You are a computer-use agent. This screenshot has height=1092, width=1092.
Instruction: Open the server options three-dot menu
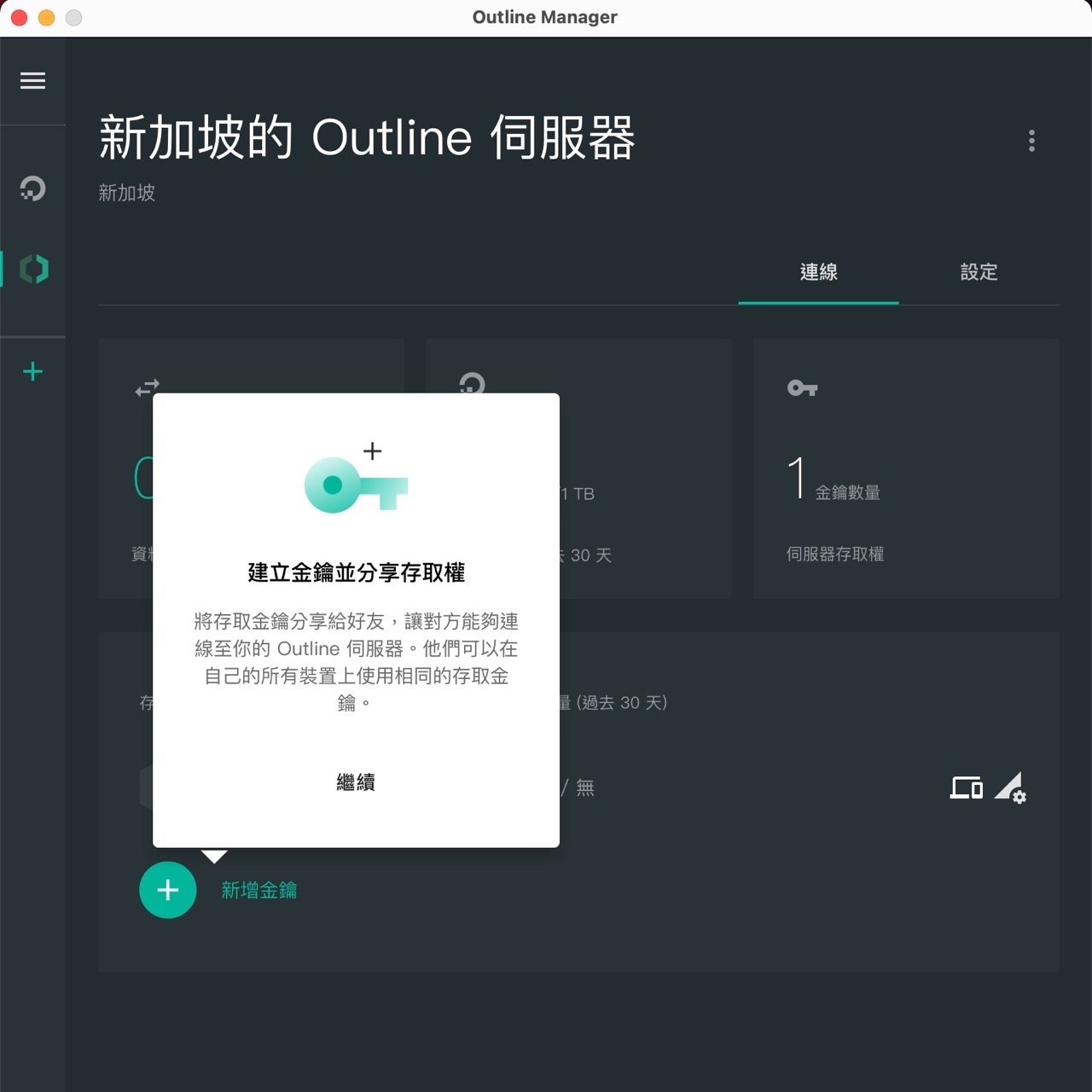coord(1031,141)
